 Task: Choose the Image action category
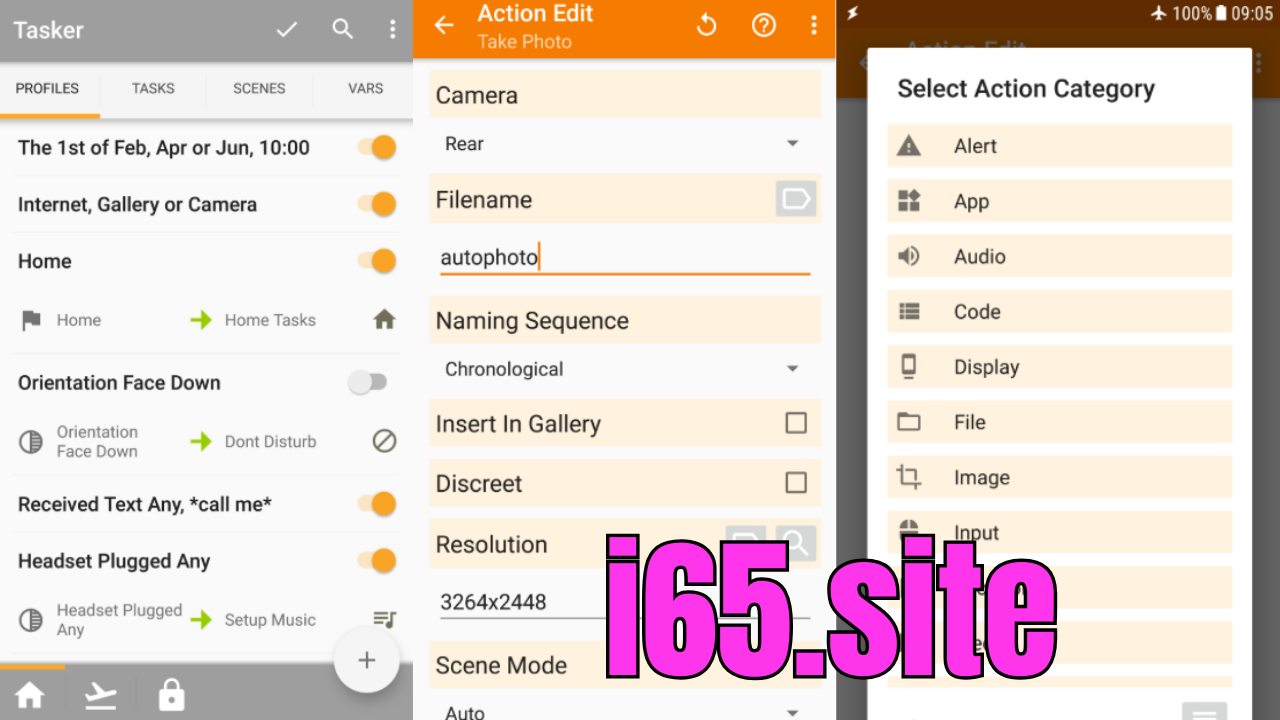click(1059, 477)
